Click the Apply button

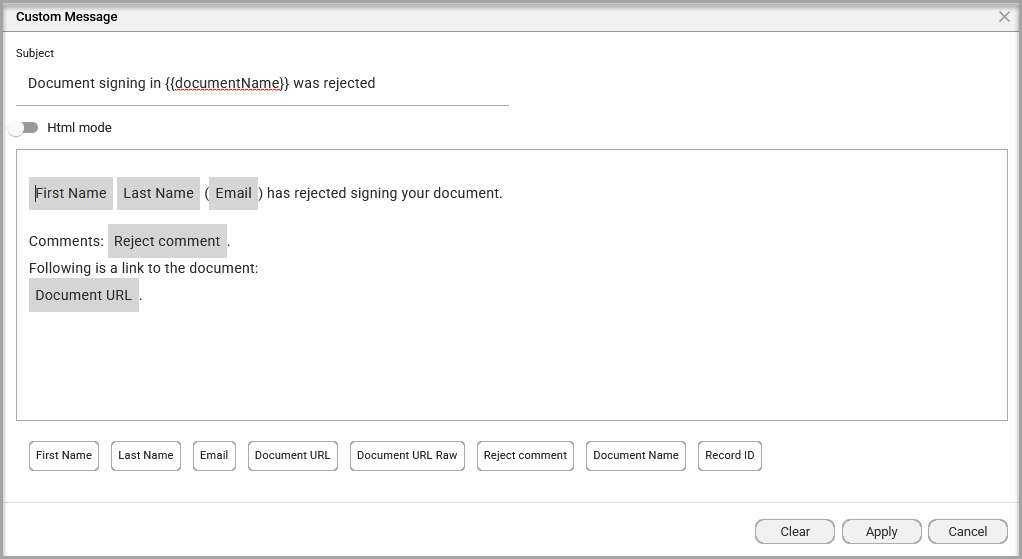click(881, 532)
